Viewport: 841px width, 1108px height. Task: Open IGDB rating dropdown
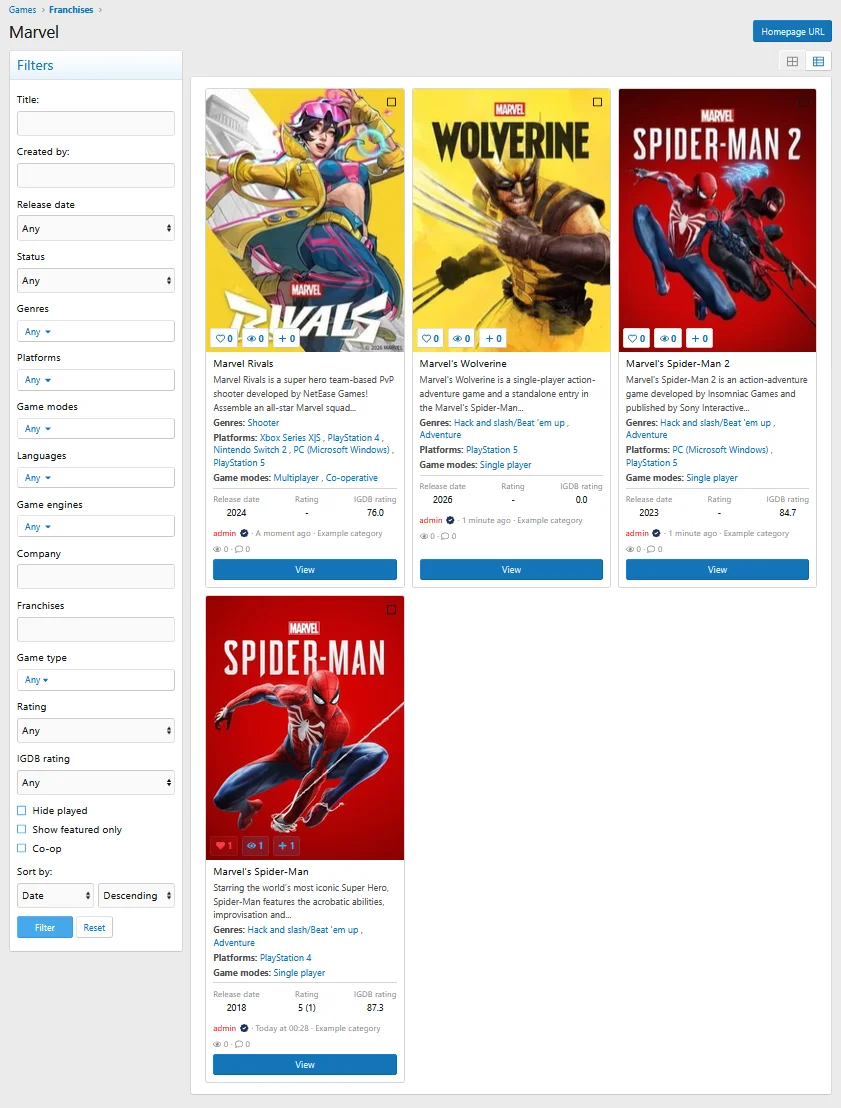click(x=95, y=783)
